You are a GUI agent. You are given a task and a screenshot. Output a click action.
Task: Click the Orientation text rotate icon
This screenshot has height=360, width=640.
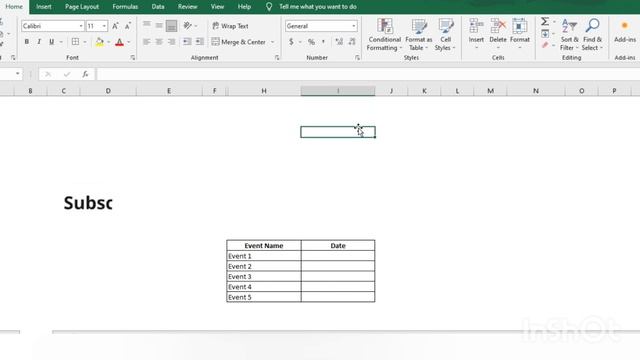[x=187, y=26]
